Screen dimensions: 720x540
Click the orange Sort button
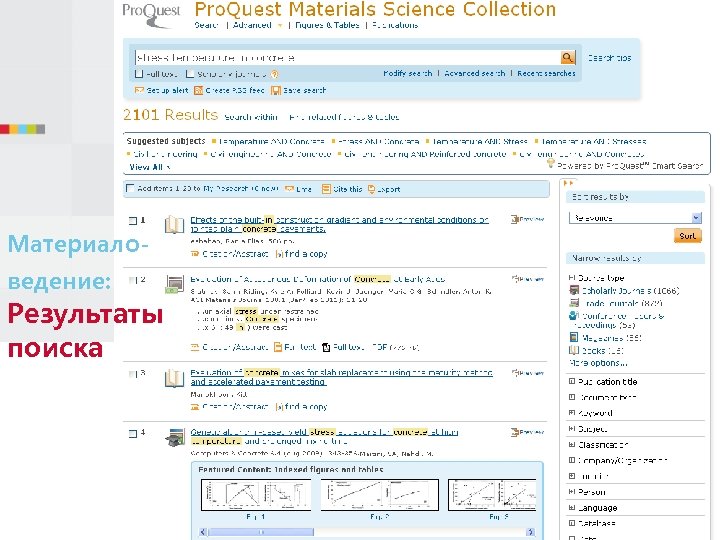(x=687, y=236)
